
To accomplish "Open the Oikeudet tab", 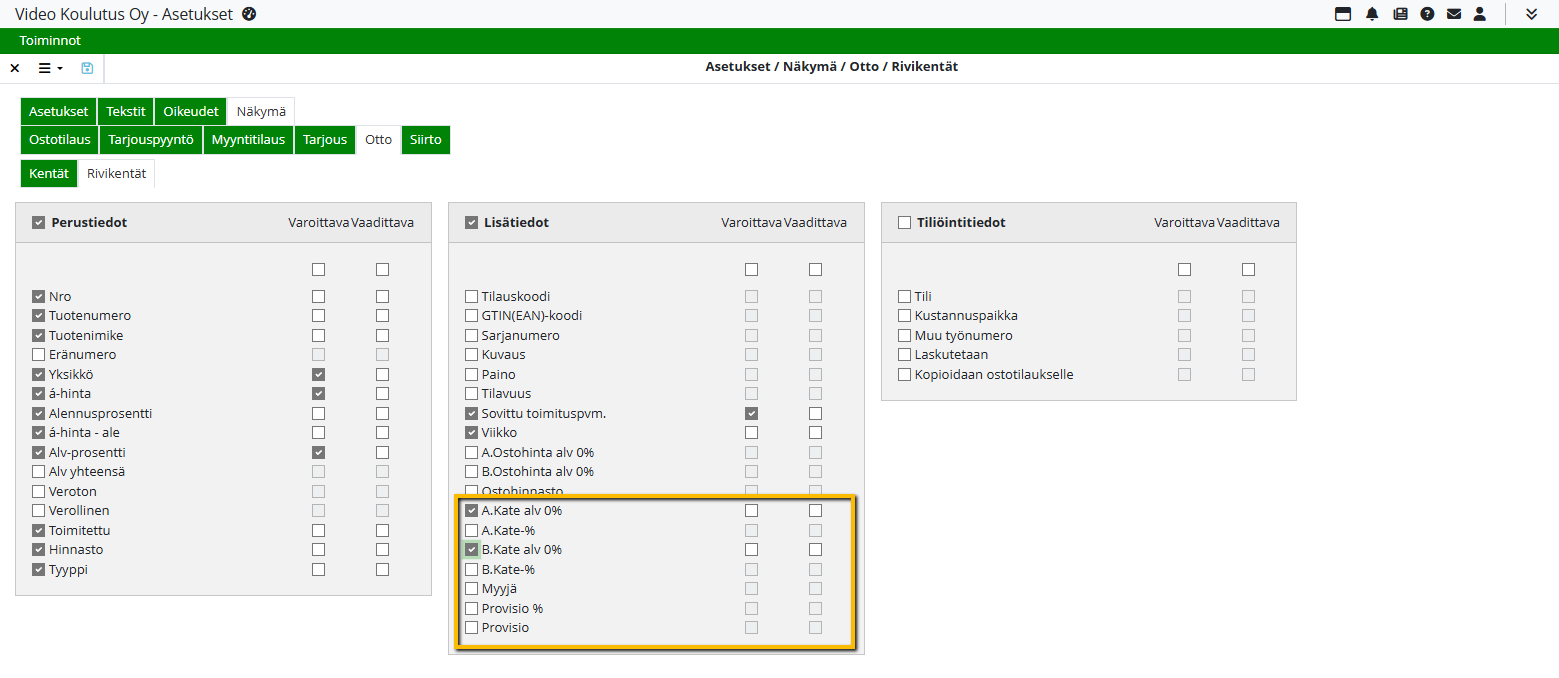I will pyautogui.click(x=190, y=112).
